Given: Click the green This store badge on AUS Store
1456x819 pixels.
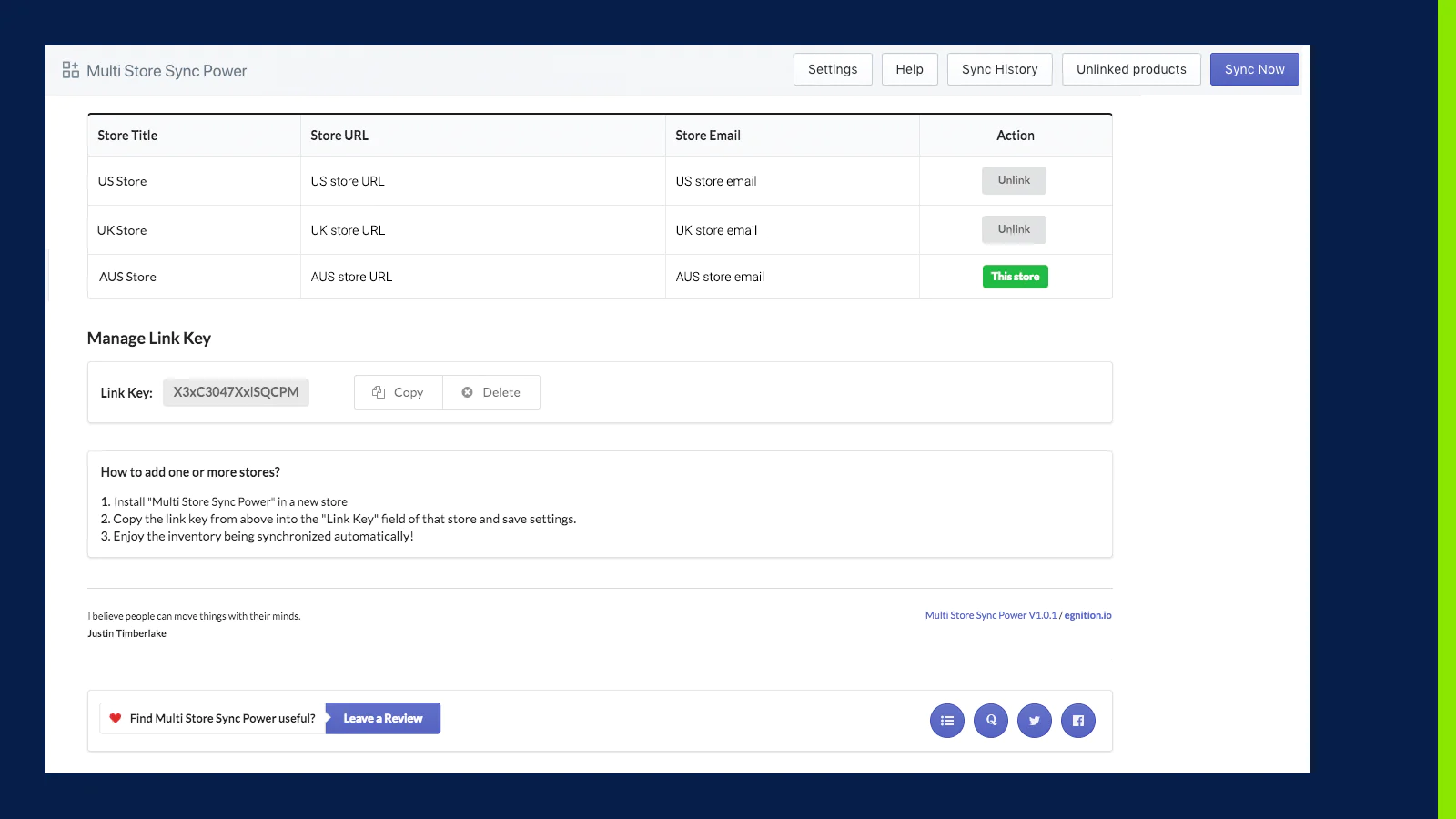Looking at the screenshot, I should (1015, 276).
